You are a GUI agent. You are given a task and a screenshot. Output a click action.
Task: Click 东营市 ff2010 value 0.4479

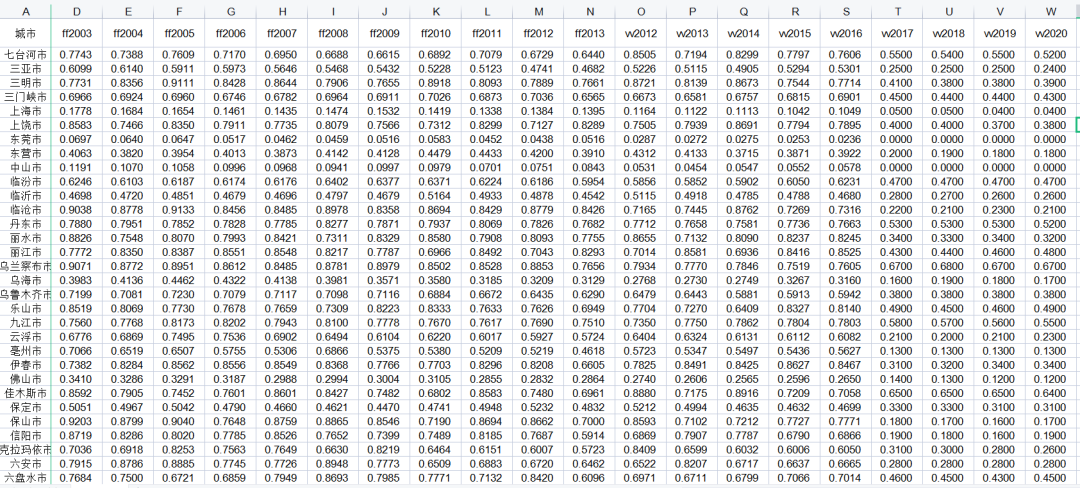(x=435, y=153)
